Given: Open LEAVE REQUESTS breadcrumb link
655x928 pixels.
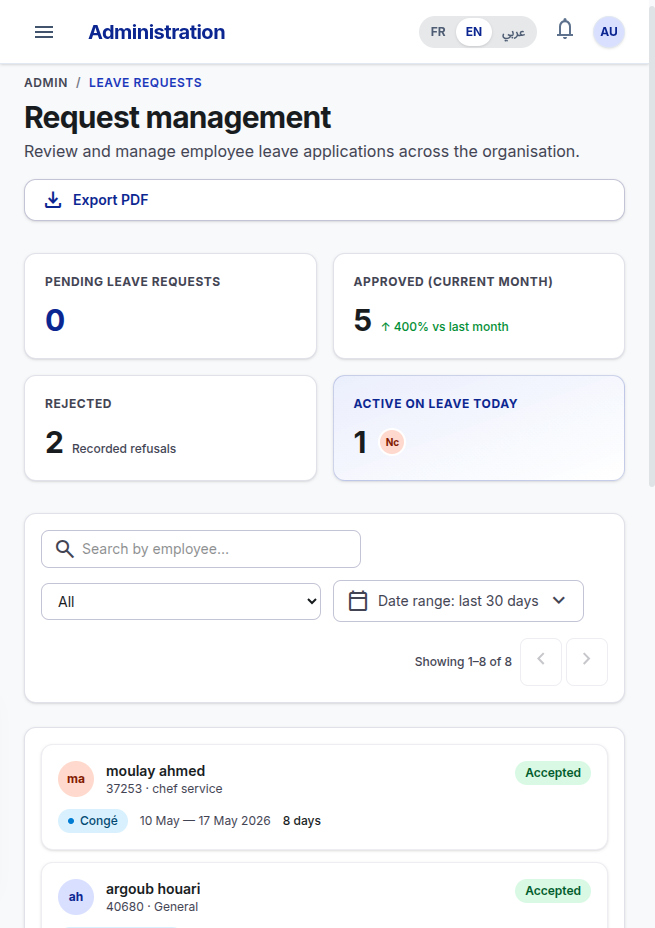Looking at the screenshot, I should coord(145,83).
